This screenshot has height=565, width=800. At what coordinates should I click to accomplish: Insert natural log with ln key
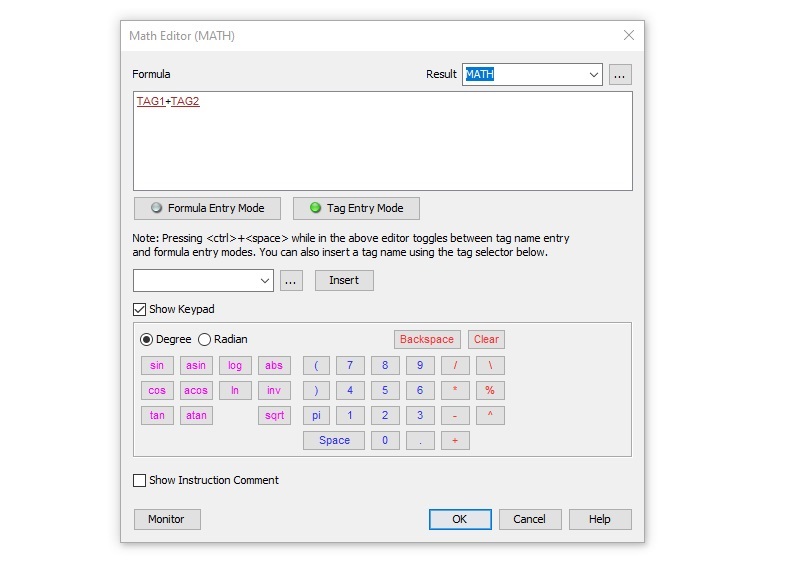(x=235, y=390)
